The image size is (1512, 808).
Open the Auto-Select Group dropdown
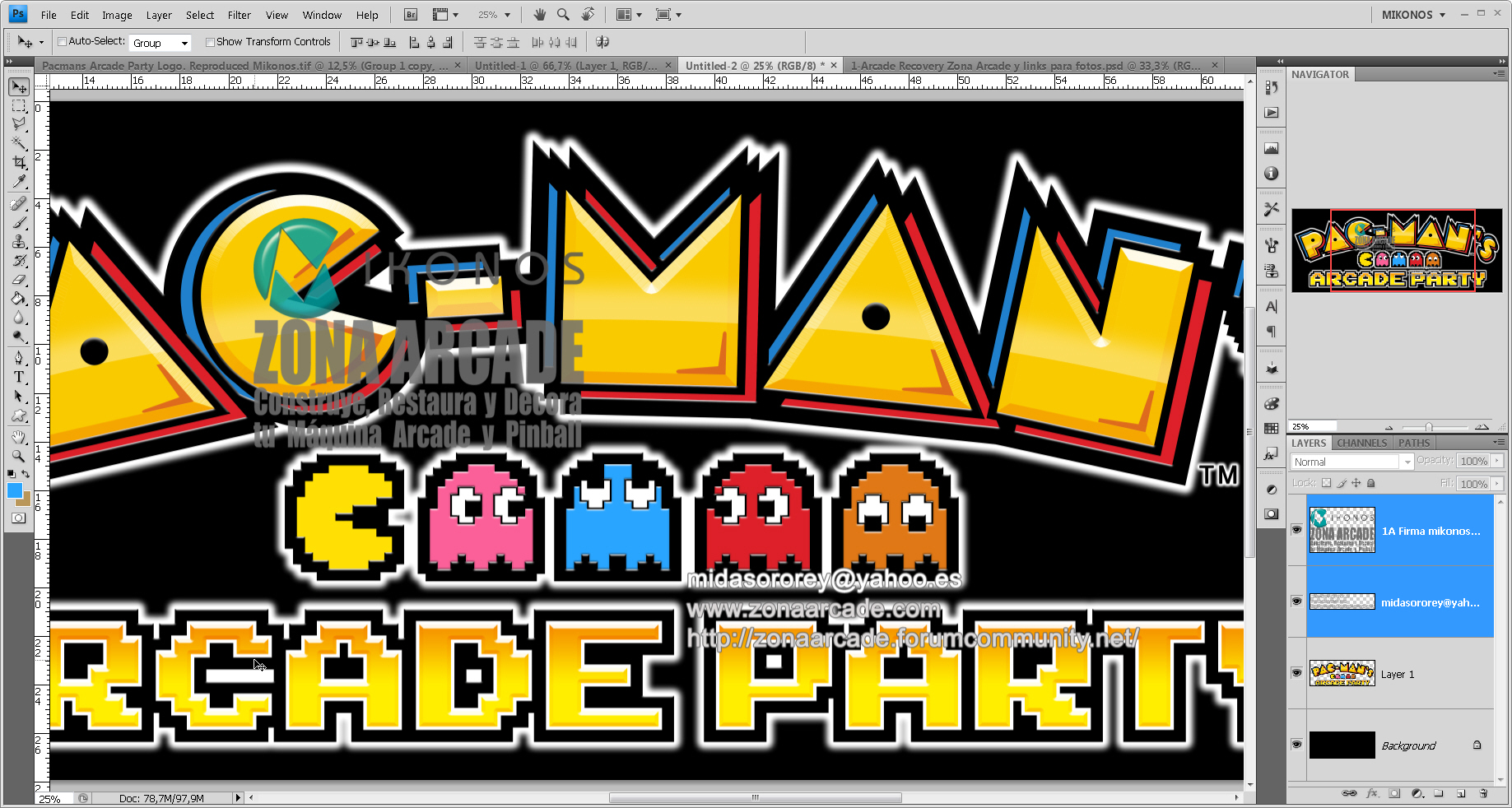(x=161, y=43)
